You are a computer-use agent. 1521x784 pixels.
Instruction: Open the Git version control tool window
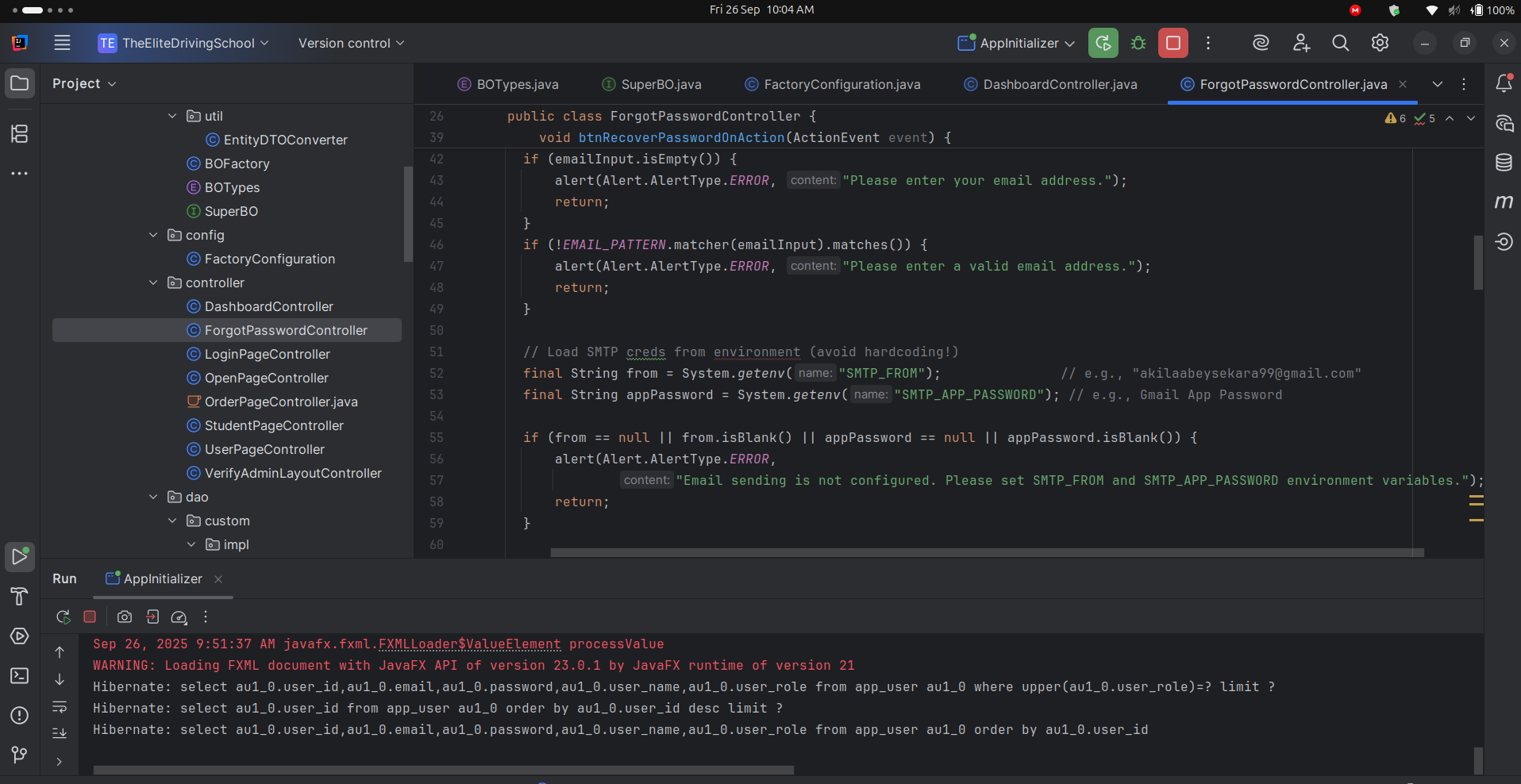(19, 754)
